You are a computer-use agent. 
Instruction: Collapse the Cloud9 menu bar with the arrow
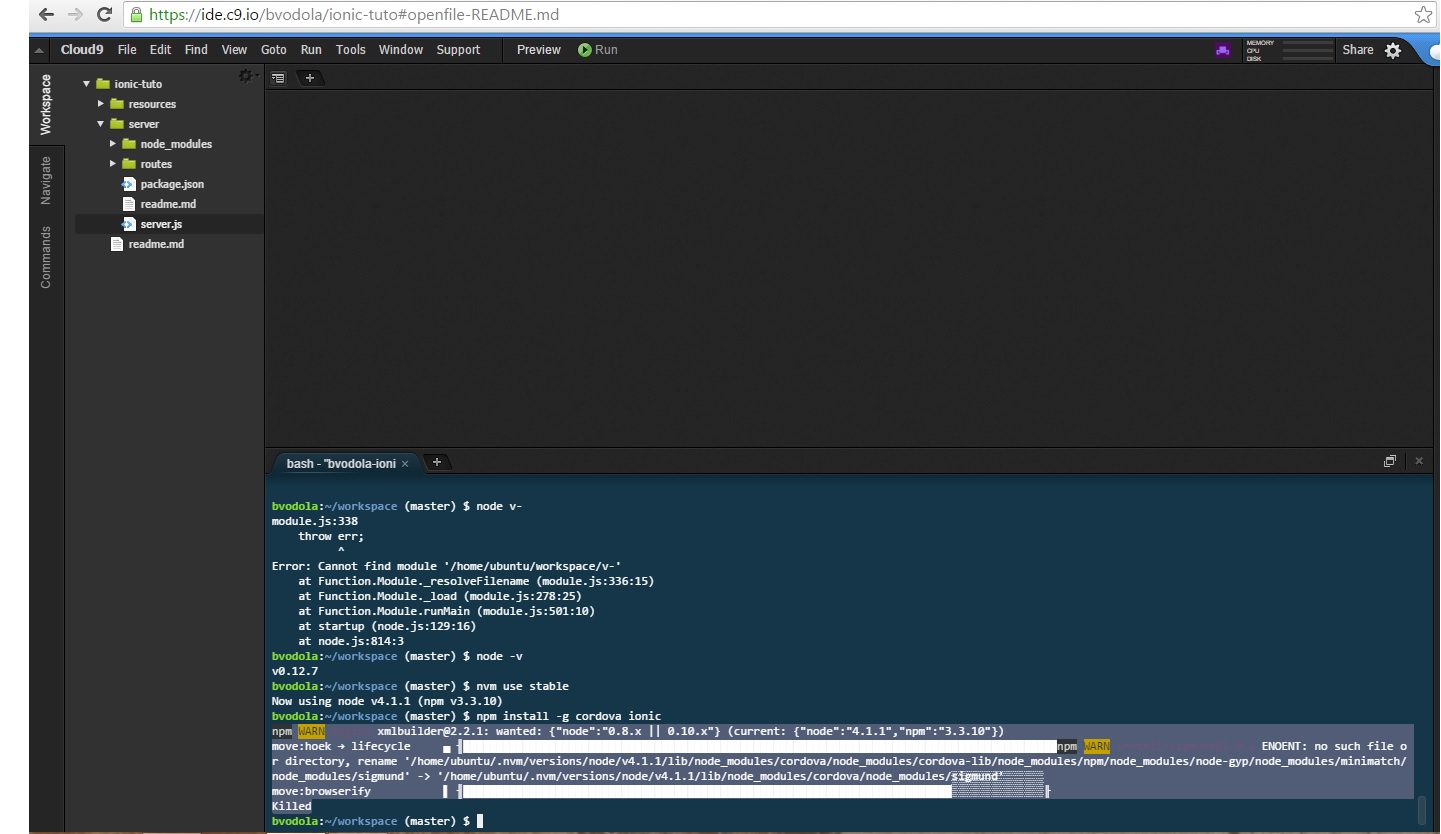pyautogui.click(x=39, y=50)
